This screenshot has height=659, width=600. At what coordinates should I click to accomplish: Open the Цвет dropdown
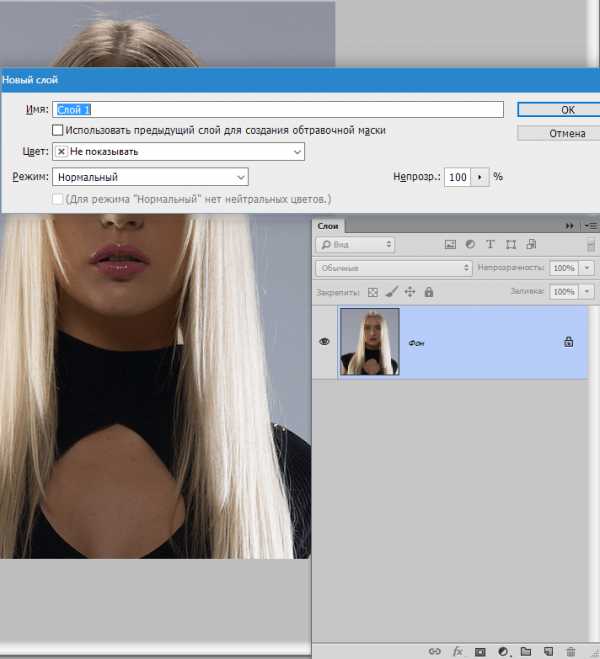click(x=178, y=152)
